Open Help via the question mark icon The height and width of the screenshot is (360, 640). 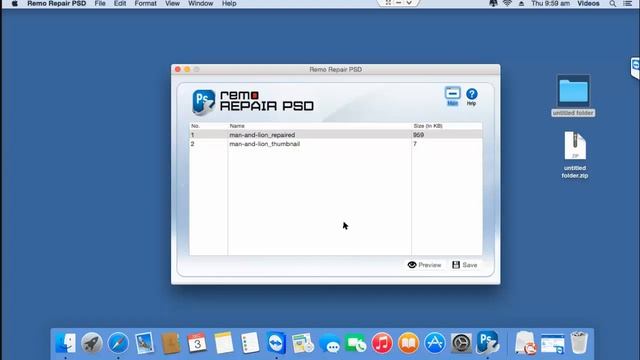coord(471,97)
